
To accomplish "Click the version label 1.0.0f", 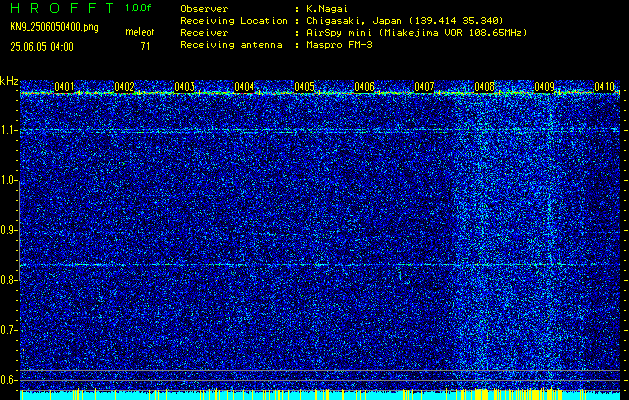I will point(138,8).
